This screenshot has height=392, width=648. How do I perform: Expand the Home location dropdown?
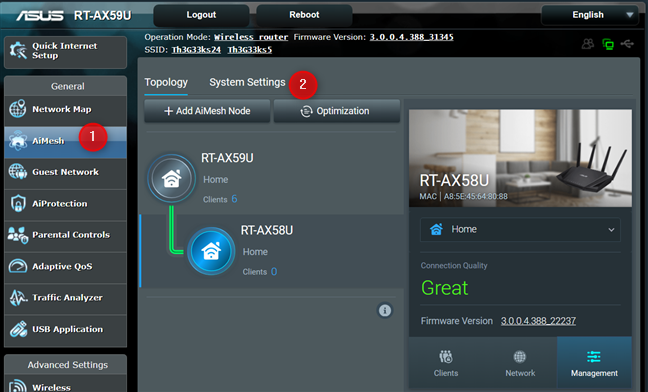tap(520, 229)
